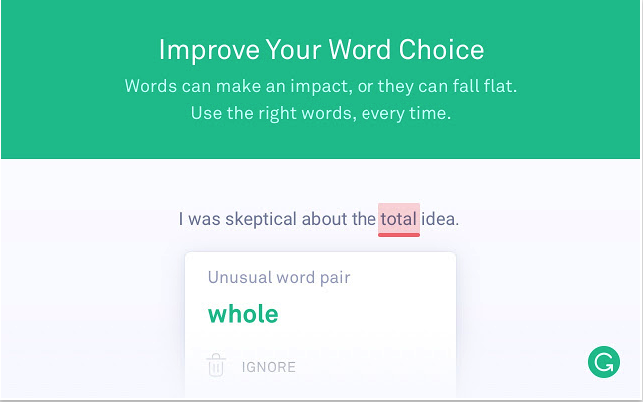The width and height of the screenshot is (643, 402).
Task: Click the word "was" in the sentence
Action: pos(204,219)
